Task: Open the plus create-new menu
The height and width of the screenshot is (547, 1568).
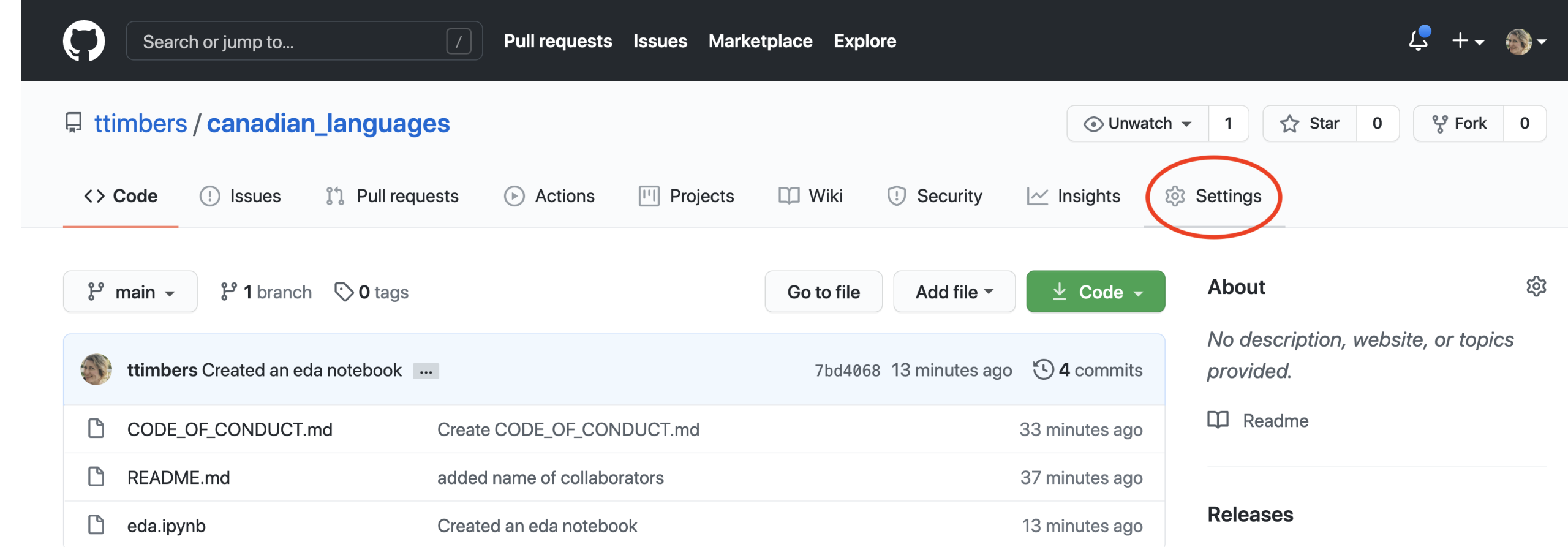Action: pos(1468,41)
